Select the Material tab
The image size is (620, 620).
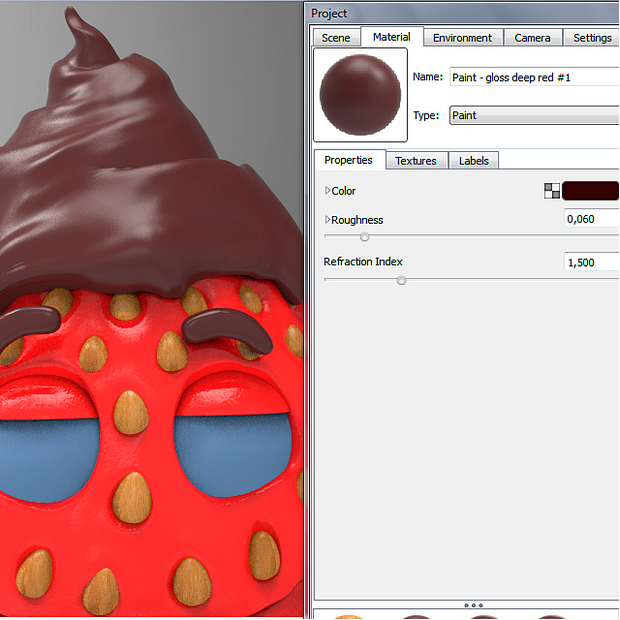click(x=391, y=37)
